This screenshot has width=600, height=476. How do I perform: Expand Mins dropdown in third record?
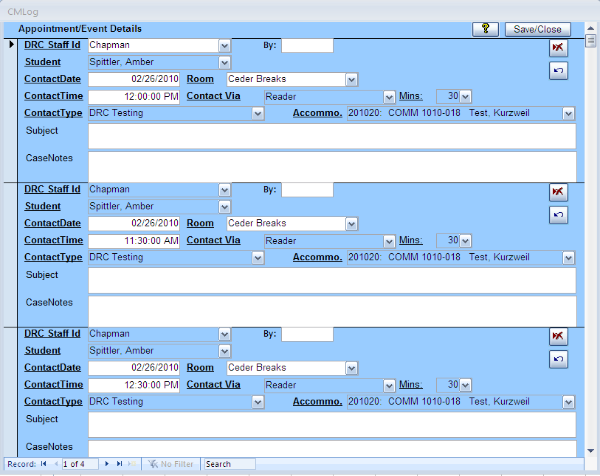coord(465,385)
